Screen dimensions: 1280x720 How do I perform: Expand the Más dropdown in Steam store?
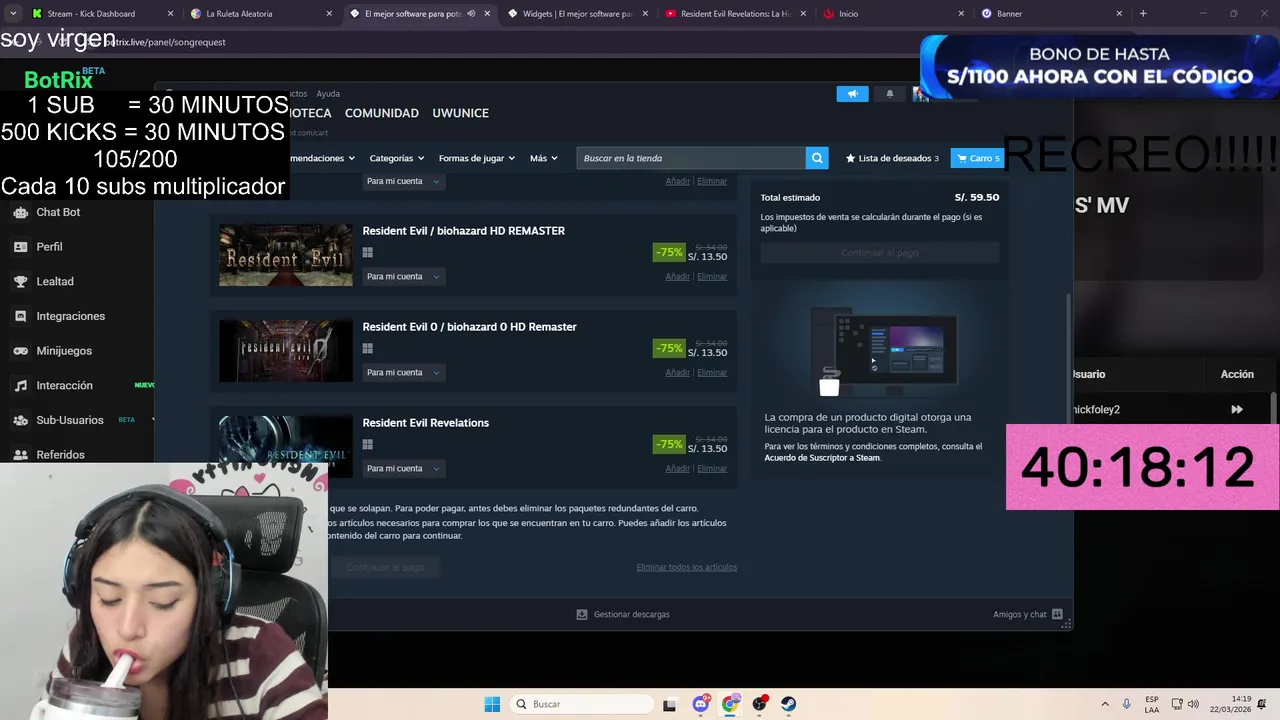coord(543,158)
